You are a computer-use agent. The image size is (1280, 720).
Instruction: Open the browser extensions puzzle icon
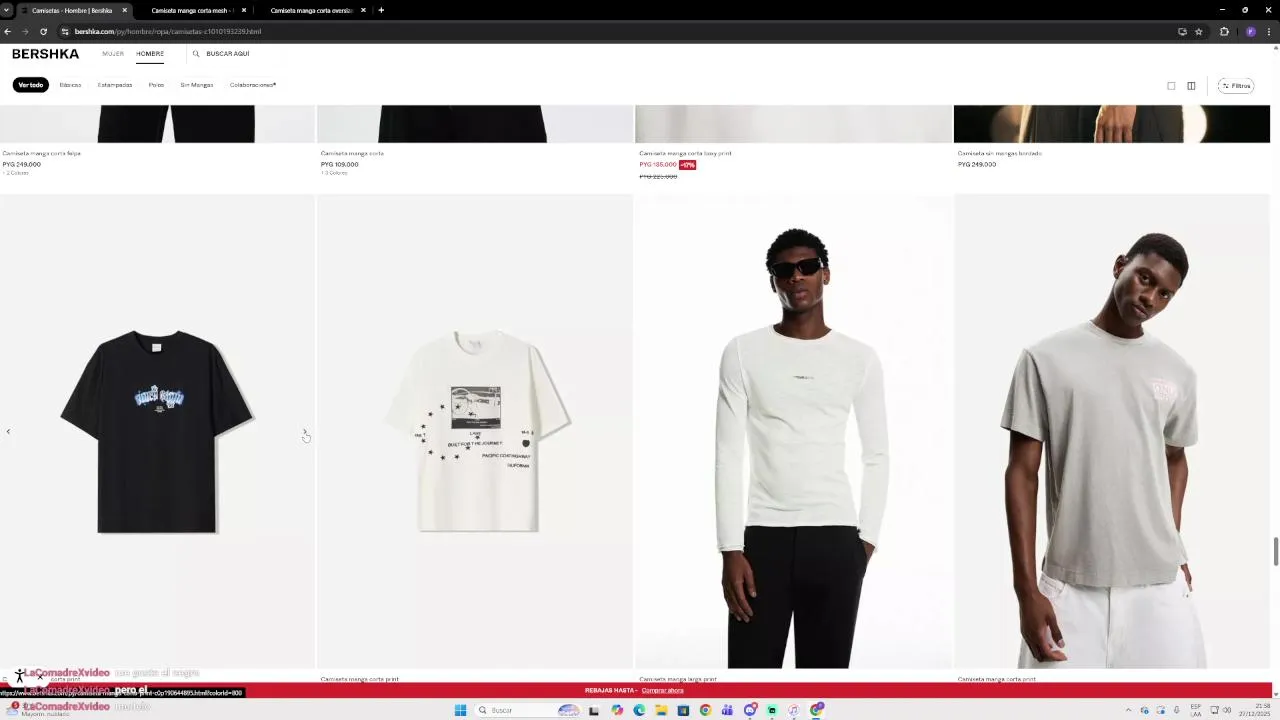click(1224, 31)
